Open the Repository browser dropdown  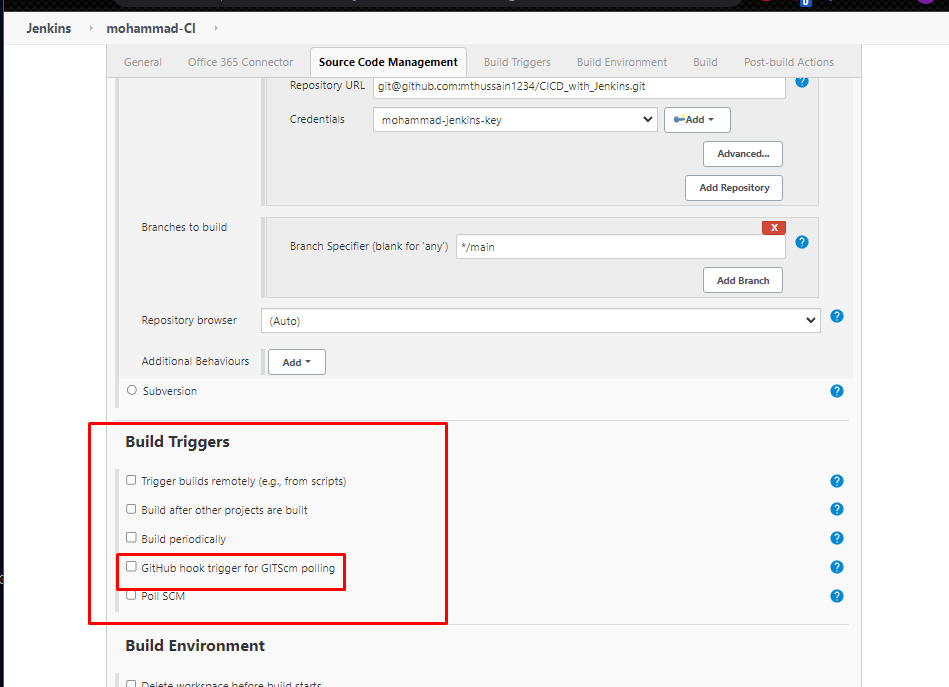click(540, 321)
